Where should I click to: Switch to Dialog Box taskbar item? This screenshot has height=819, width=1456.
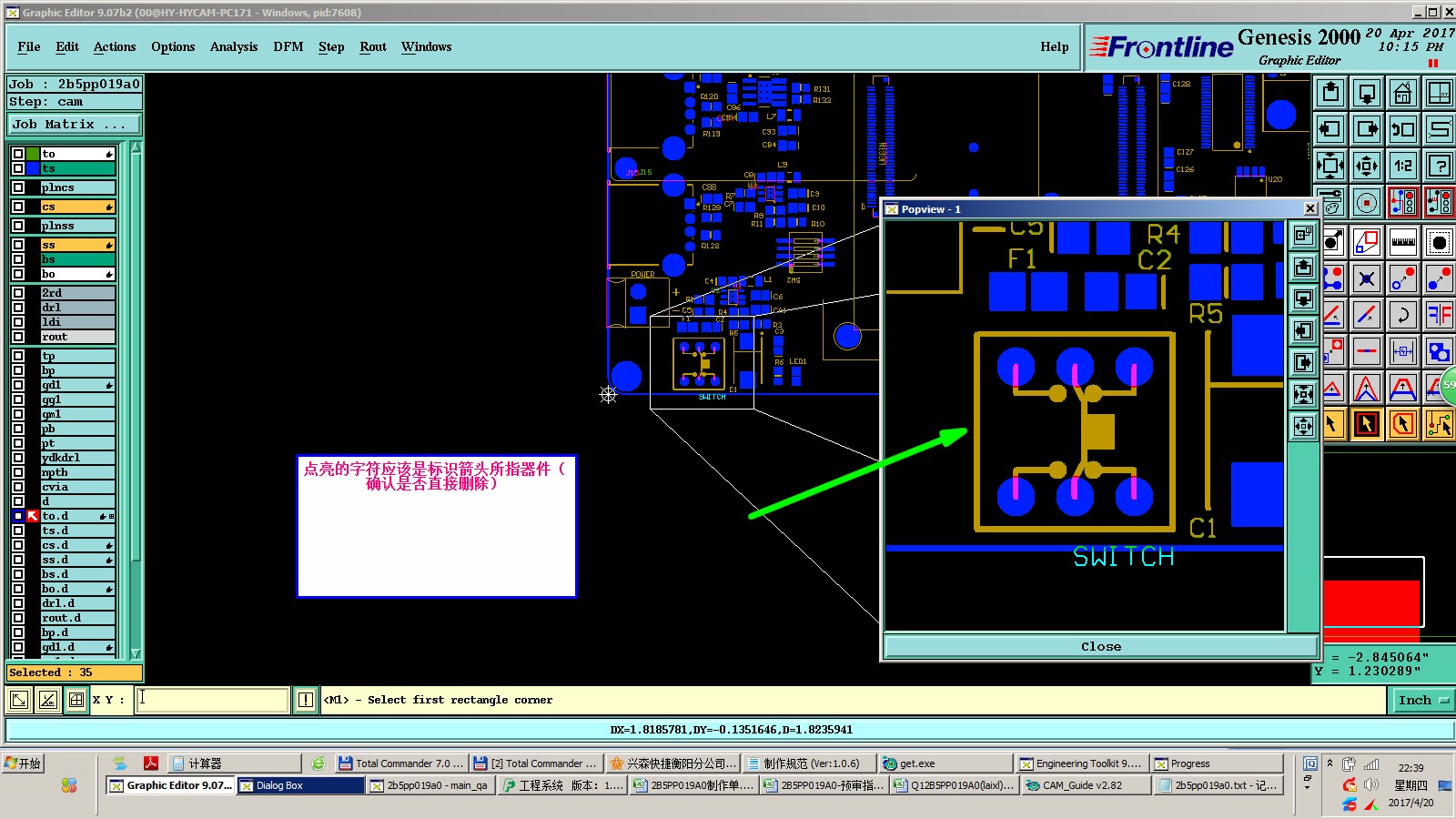pyautogui.click(x=300, y=785)
